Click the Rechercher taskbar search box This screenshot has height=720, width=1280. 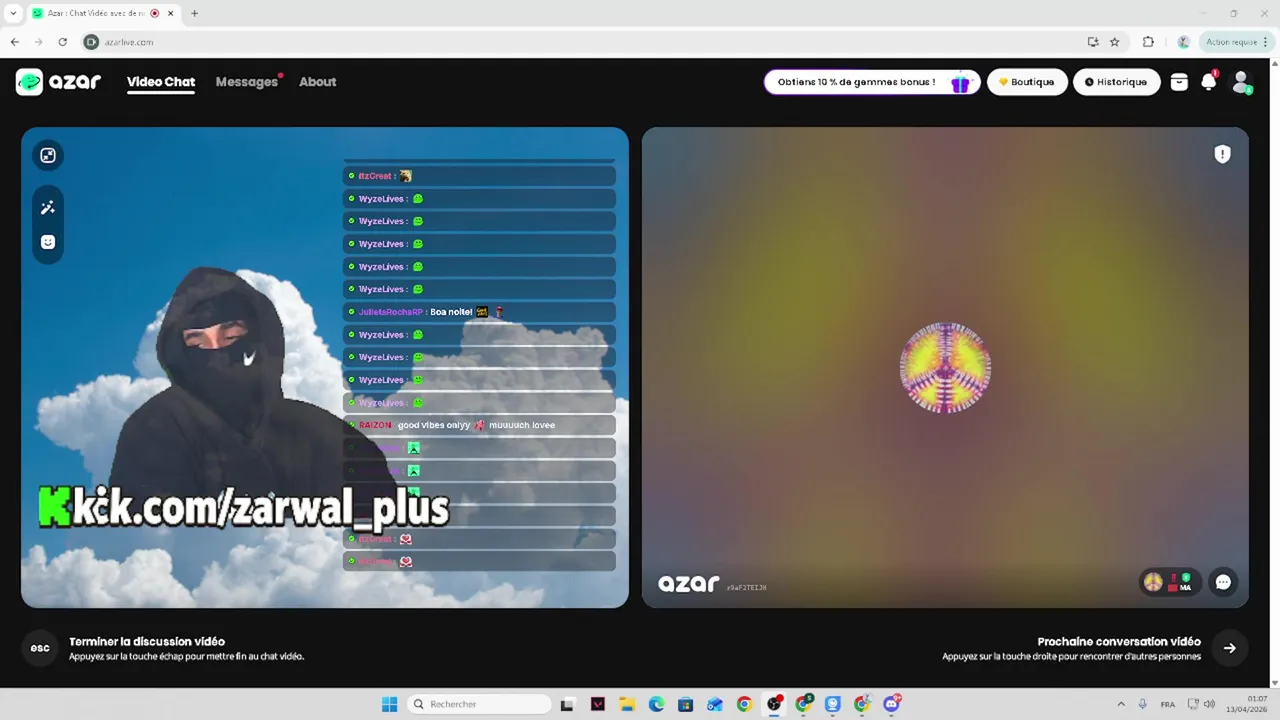(x=481, y=704)
